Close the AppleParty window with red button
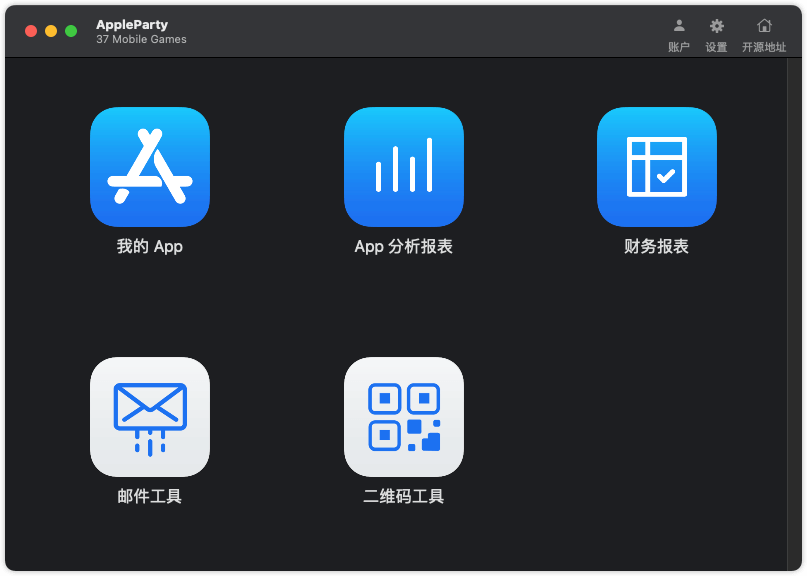807x576 pixels. tap(31, 31)
